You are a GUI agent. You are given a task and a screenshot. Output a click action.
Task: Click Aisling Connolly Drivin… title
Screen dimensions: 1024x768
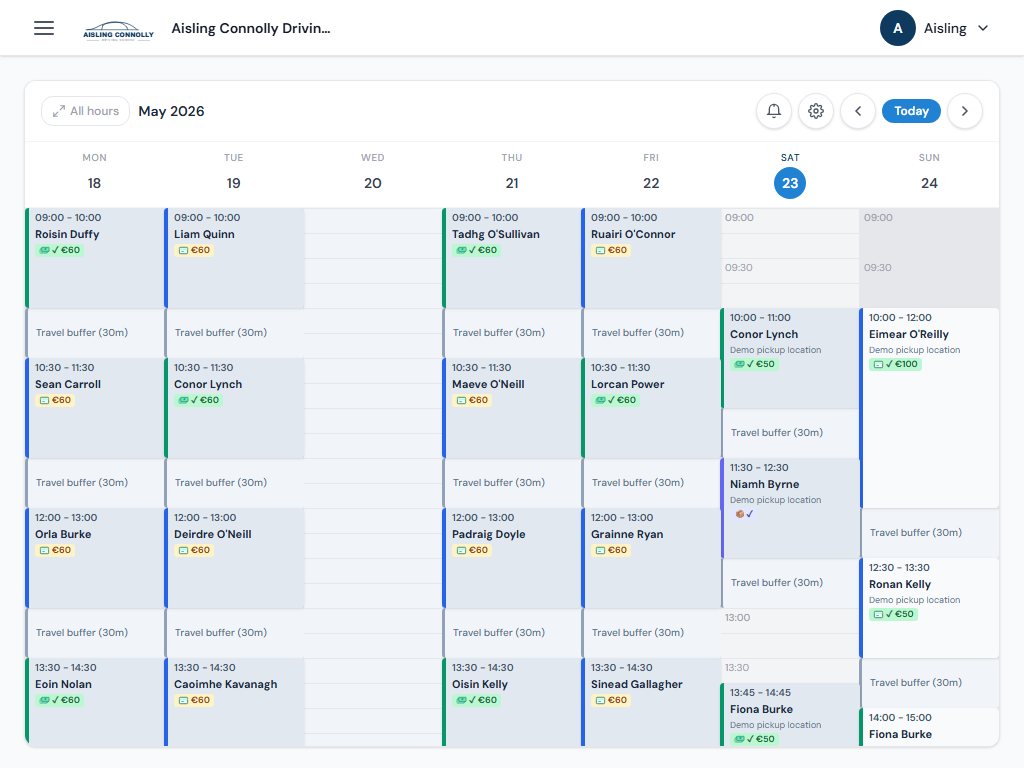tap(251, 28)
